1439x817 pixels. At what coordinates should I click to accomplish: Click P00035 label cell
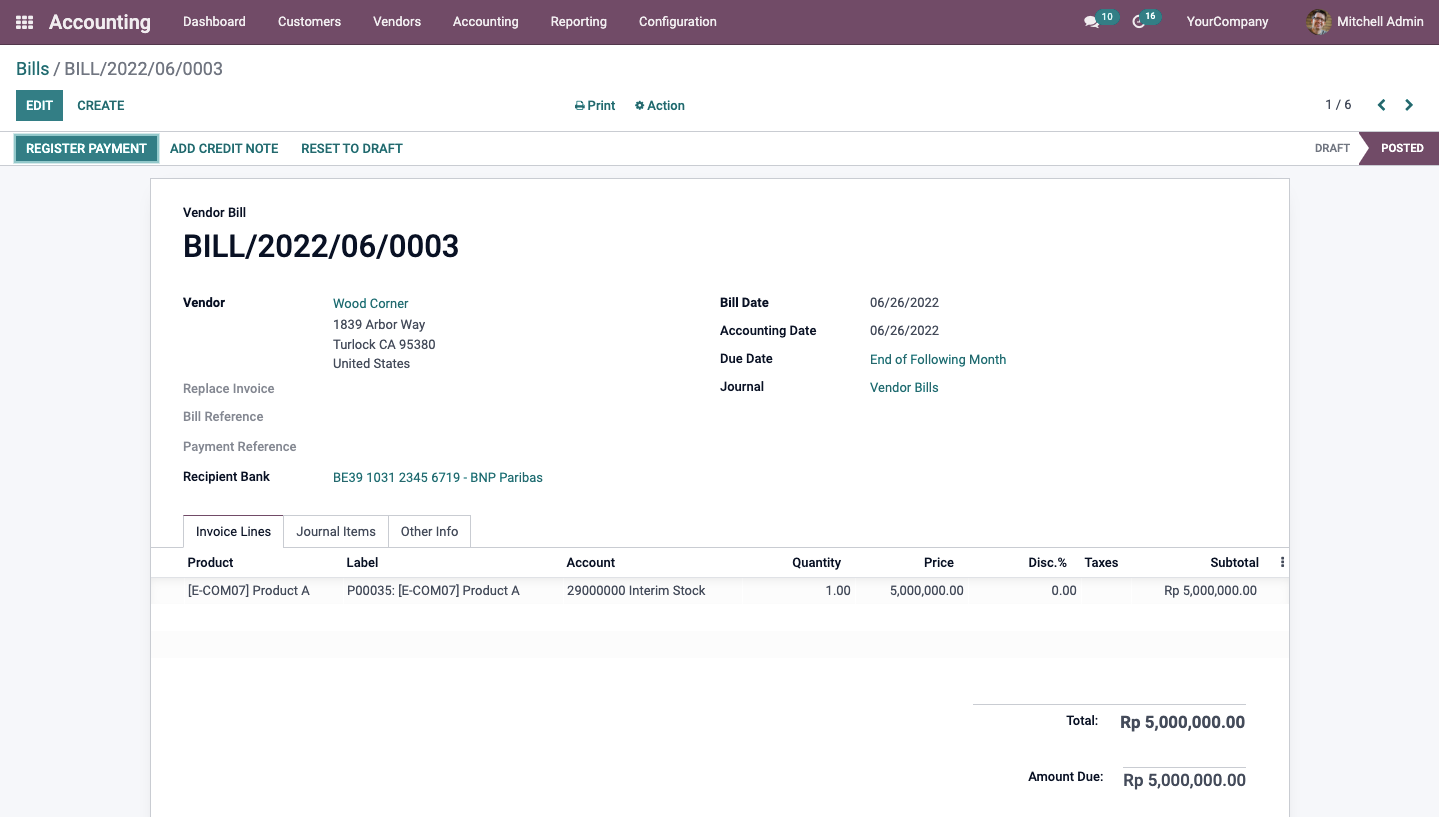point(433,591)
